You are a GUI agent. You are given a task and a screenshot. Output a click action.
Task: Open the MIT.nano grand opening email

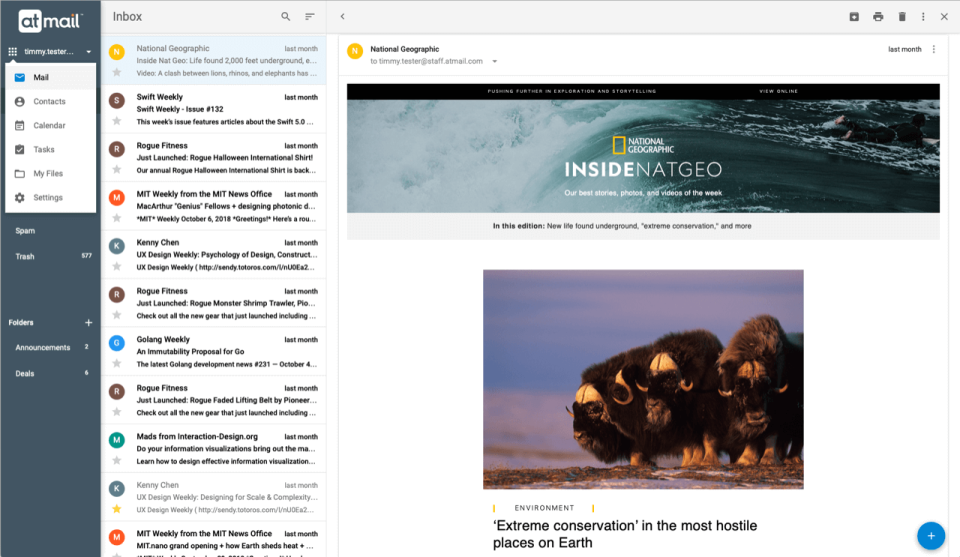click(214, 540)
